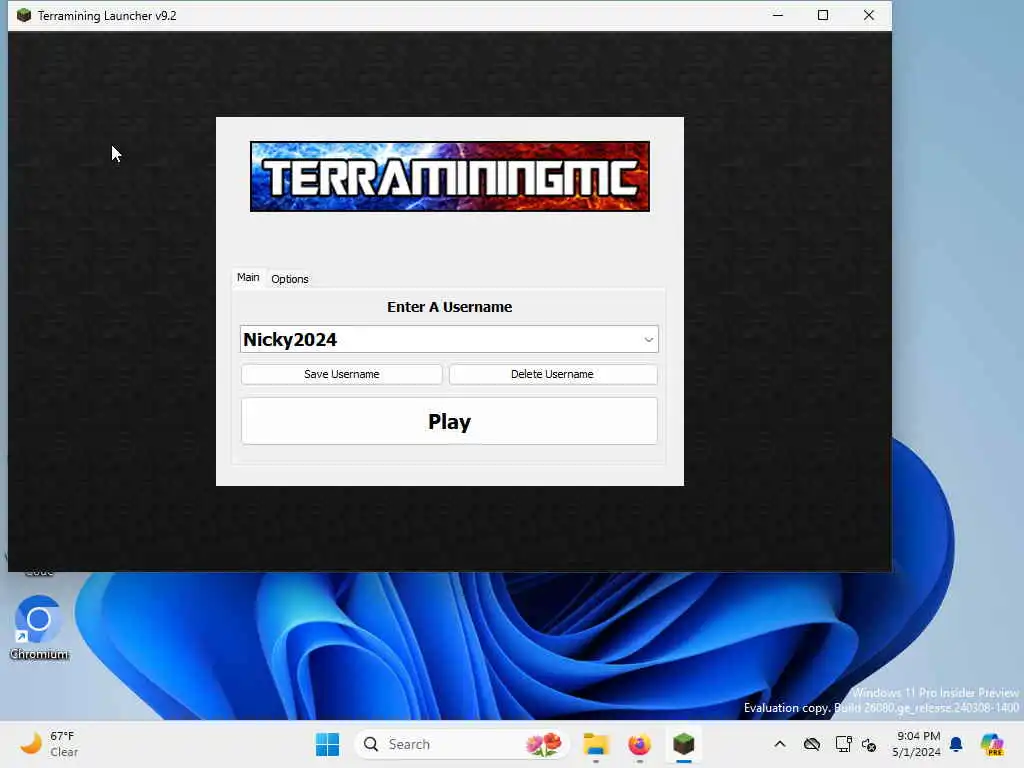
Task: Click the tray icon left of the clock
Action: tap(869, 744)
